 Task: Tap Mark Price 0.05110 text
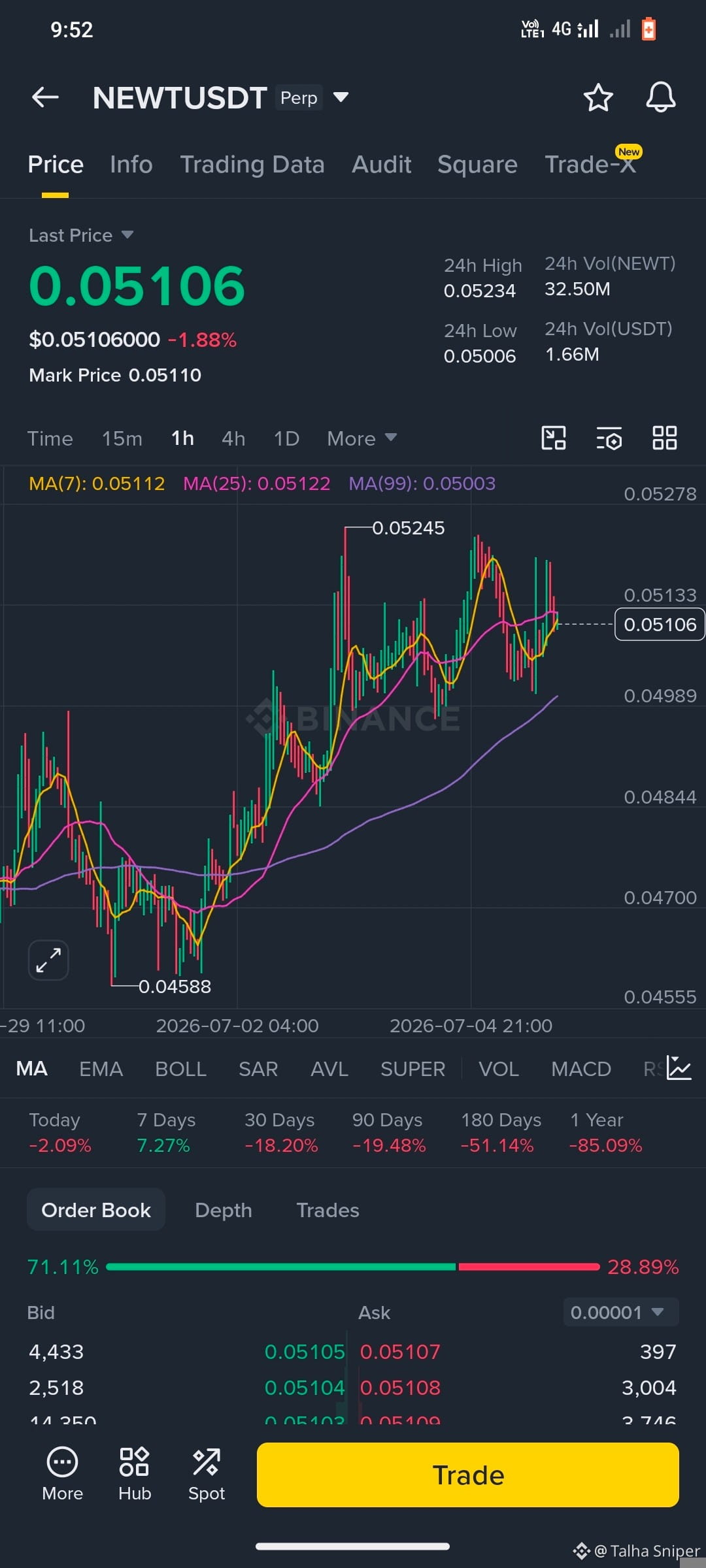coord(115,375)
